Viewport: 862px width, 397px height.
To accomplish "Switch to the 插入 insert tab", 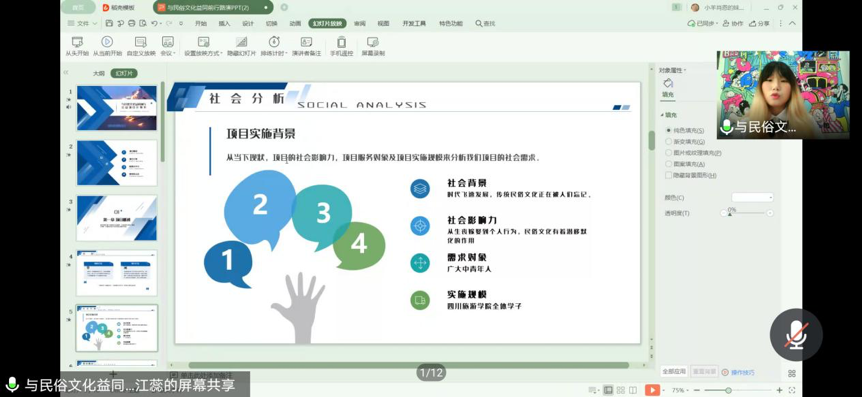I will (224, 23).
